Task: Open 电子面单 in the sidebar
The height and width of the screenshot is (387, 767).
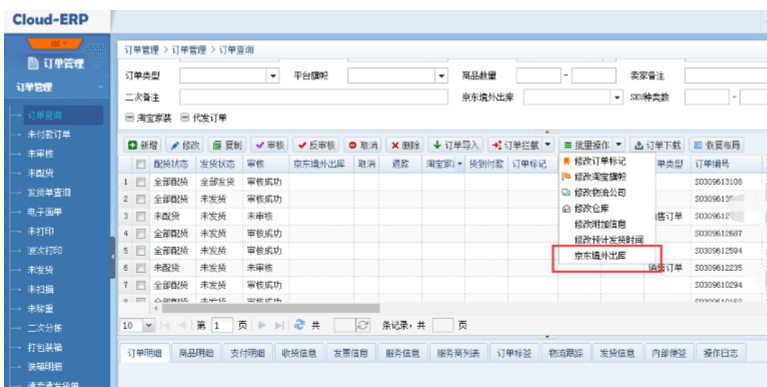Action: pos(45,212)
